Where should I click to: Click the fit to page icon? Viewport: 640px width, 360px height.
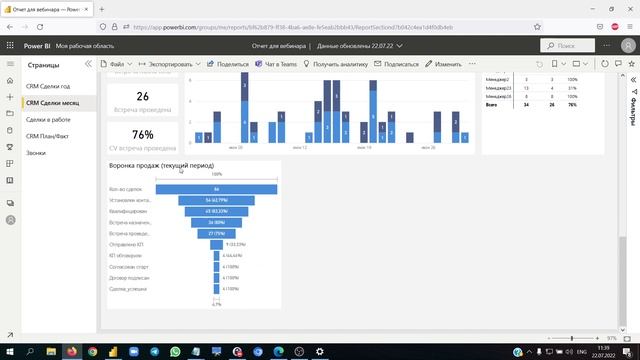tap(627, 338)
